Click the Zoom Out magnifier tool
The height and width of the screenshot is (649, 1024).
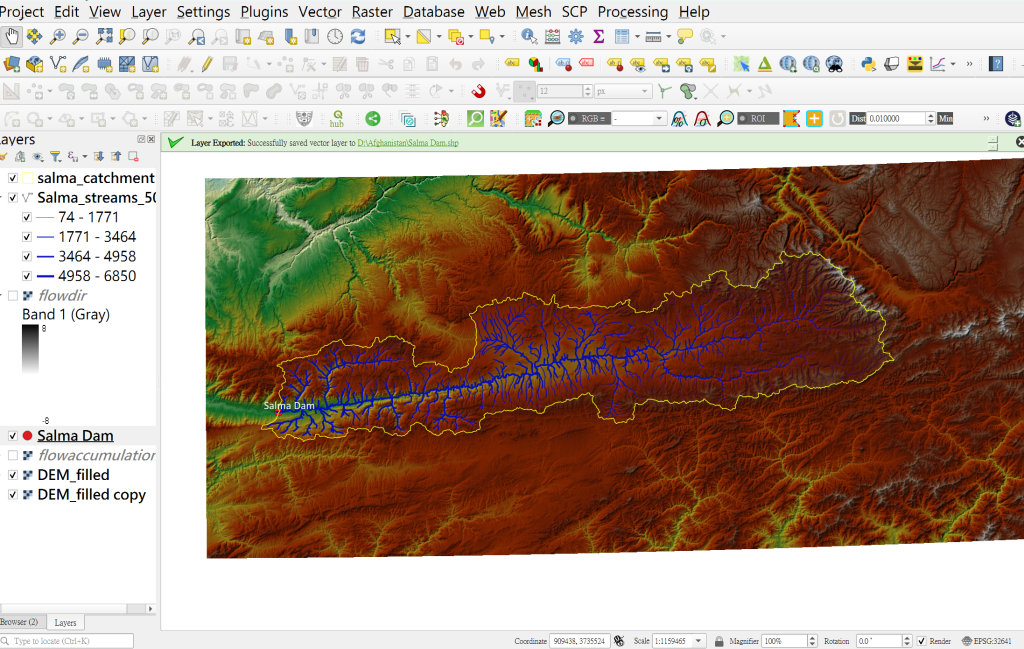[x=80, y=37]
